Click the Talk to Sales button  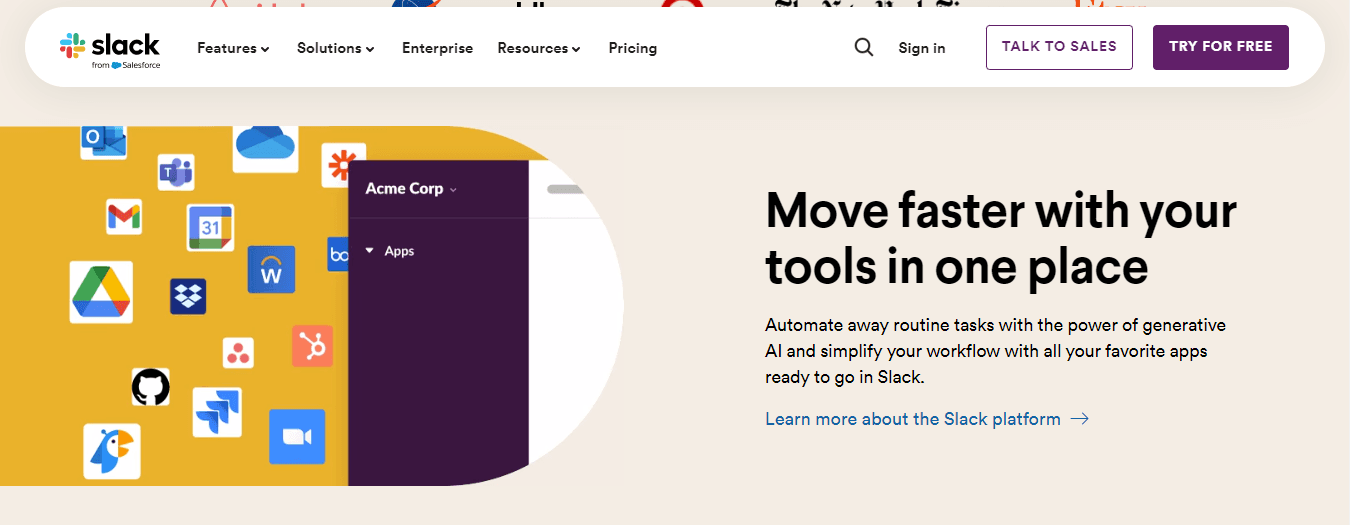1059,47
